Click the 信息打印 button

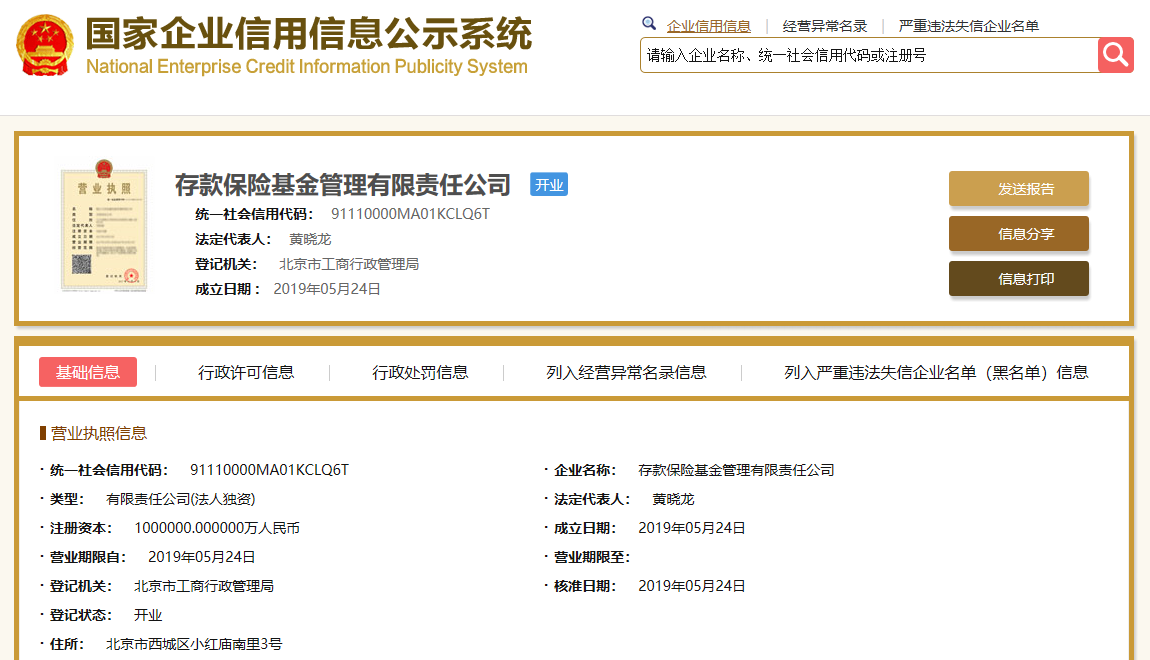tap(1019, 279)
